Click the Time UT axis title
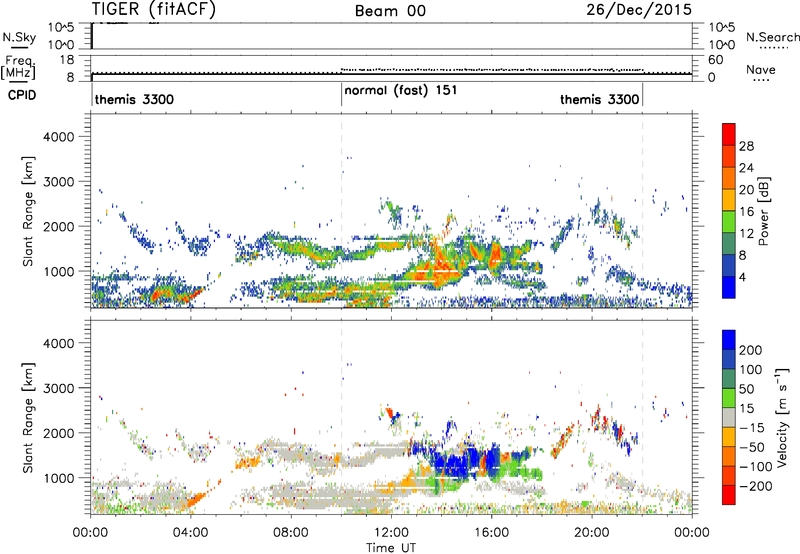This screenshot has height=554, width=800. pyautogui.click(x=391, y=548)
